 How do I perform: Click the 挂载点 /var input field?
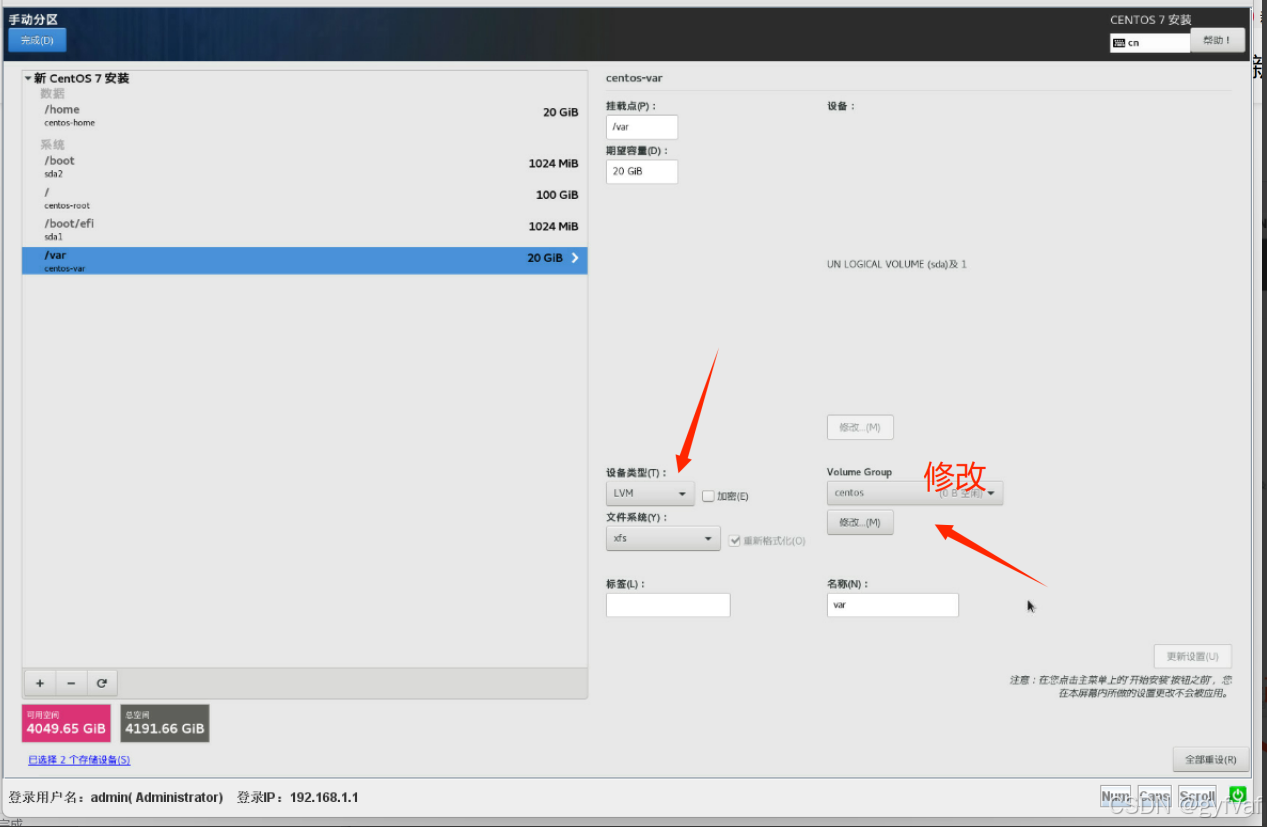click(x=642, y=127)
